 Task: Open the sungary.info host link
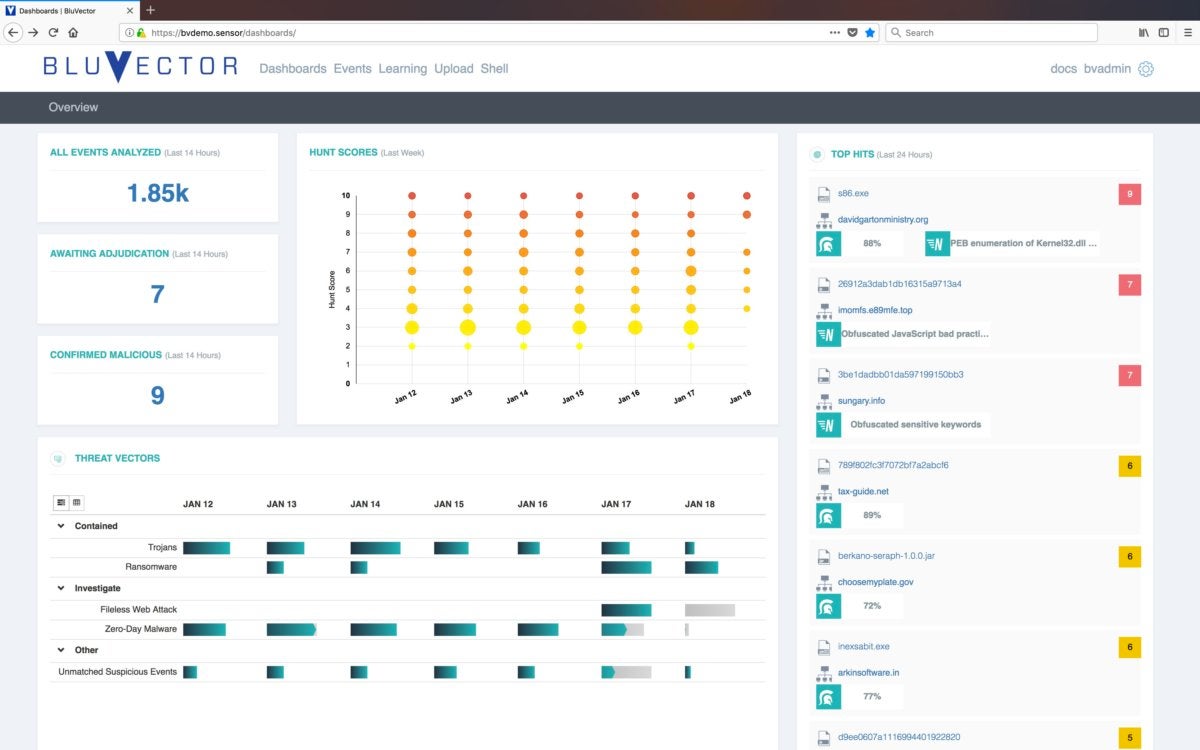(x=861, y=401)
